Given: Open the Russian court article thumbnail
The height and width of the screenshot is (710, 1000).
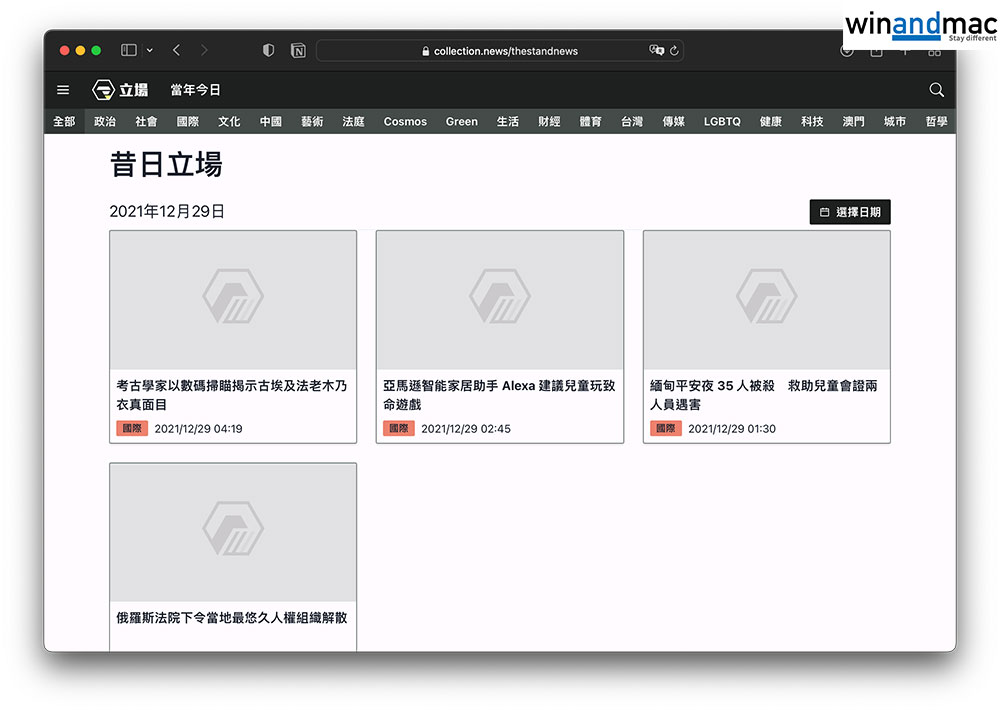Looking at the screenshot, I should [x=233, y=532].
